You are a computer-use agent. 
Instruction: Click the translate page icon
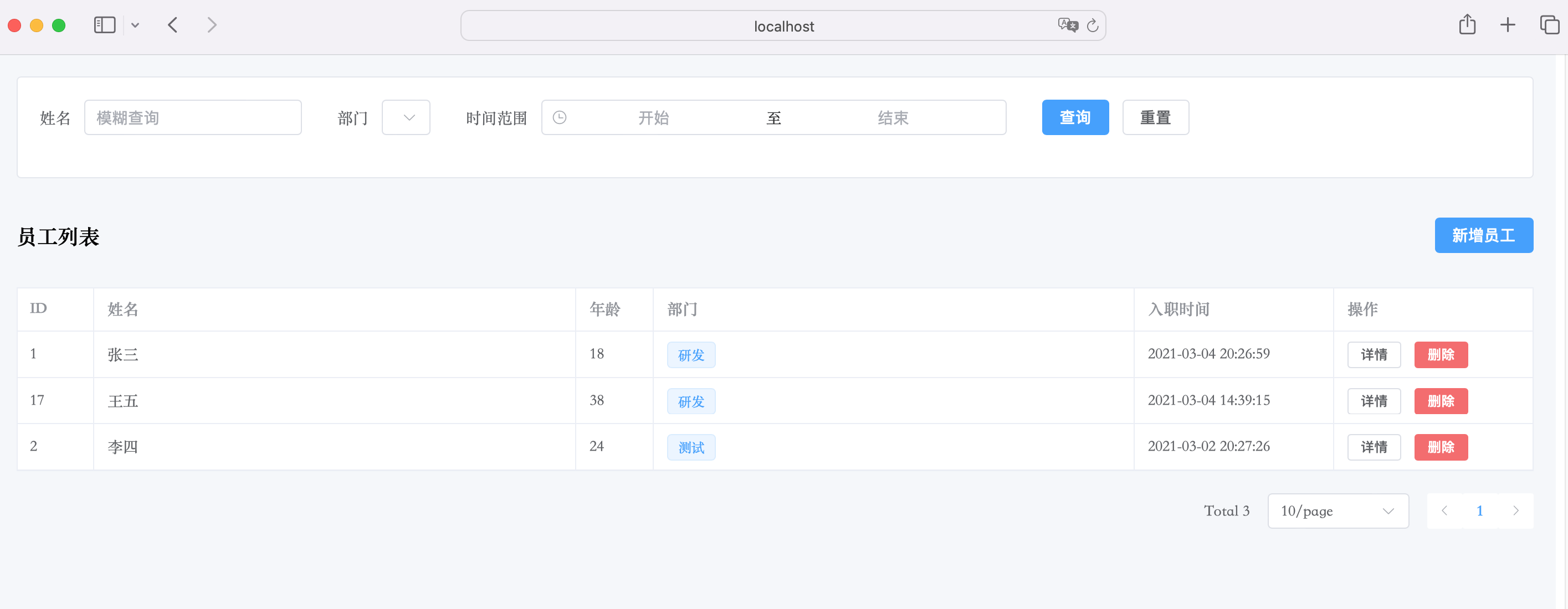click(x=1067, y=25)
